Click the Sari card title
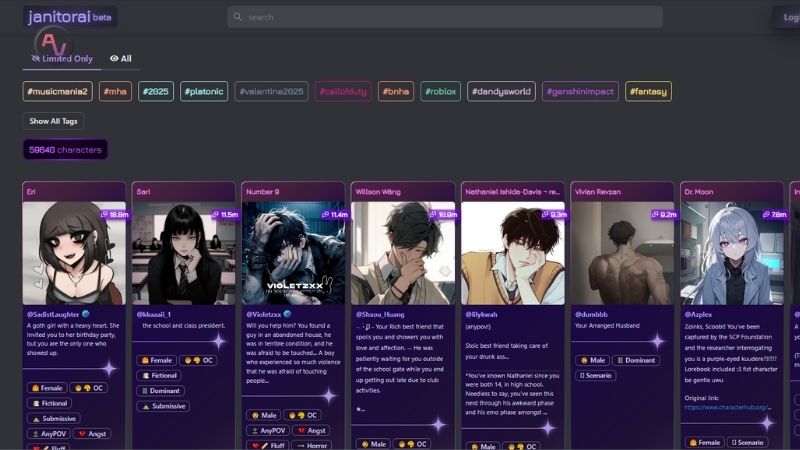 143,192
